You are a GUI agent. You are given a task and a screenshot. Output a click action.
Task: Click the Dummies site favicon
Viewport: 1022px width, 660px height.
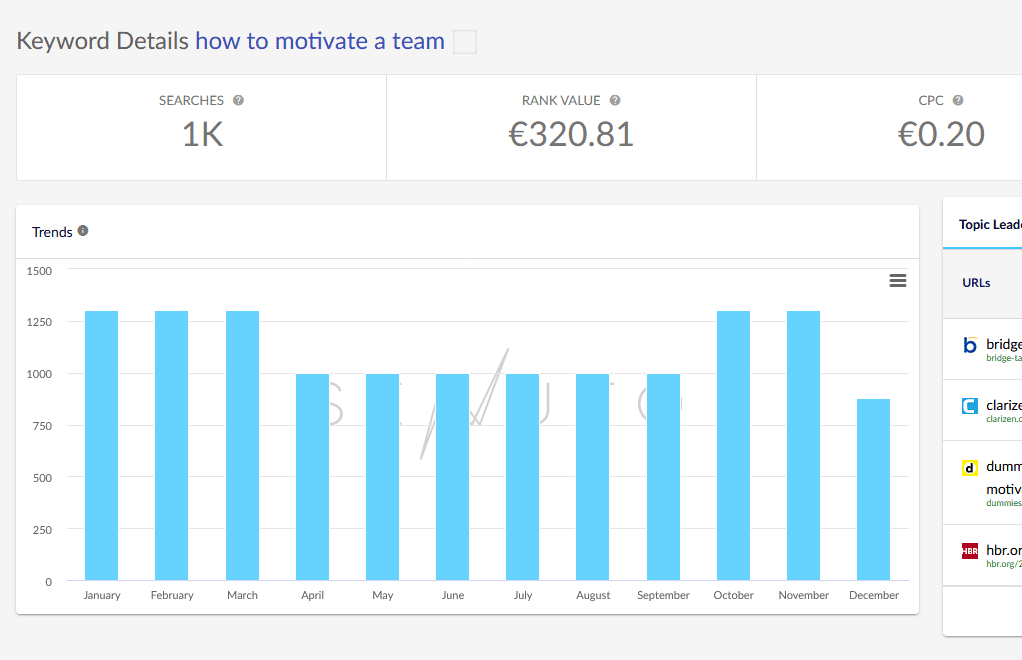coord(970,467)
